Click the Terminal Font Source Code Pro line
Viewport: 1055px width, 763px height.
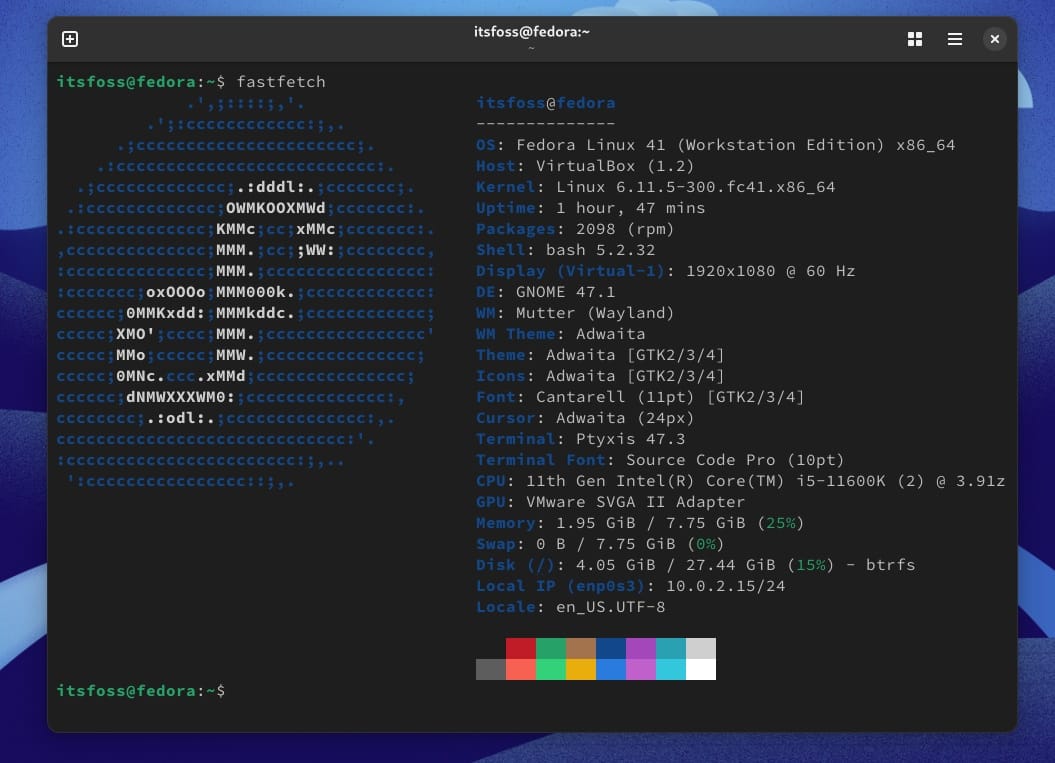click(660, 460)
